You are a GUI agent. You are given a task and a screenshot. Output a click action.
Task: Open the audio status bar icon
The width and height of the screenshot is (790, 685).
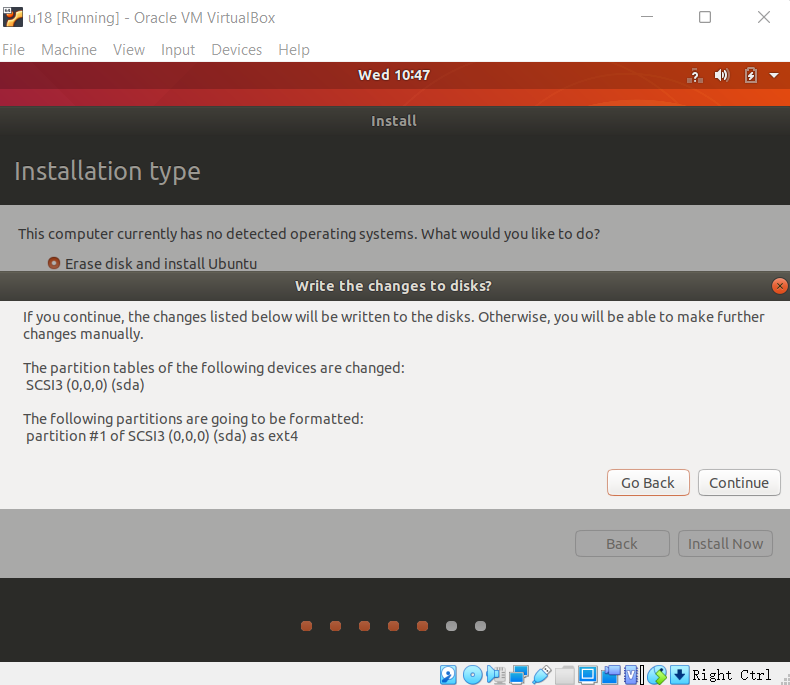(496, 675)
